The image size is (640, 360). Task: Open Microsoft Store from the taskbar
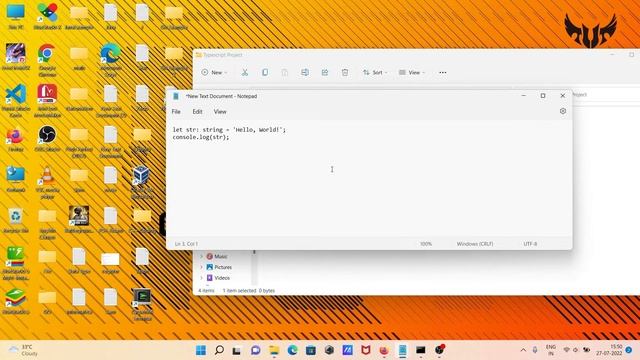[311, 350]
